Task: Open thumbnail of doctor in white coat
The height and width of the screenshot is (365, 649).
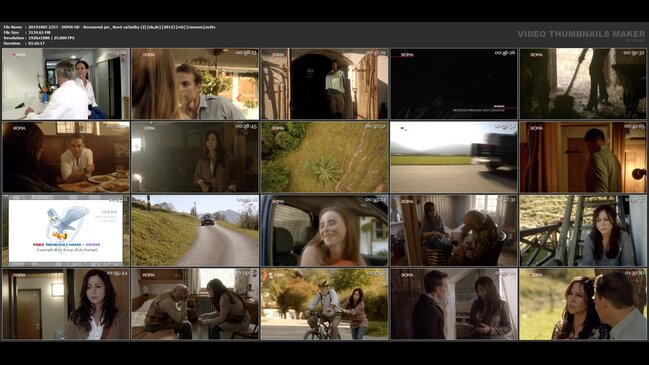Action: (66, 84)
